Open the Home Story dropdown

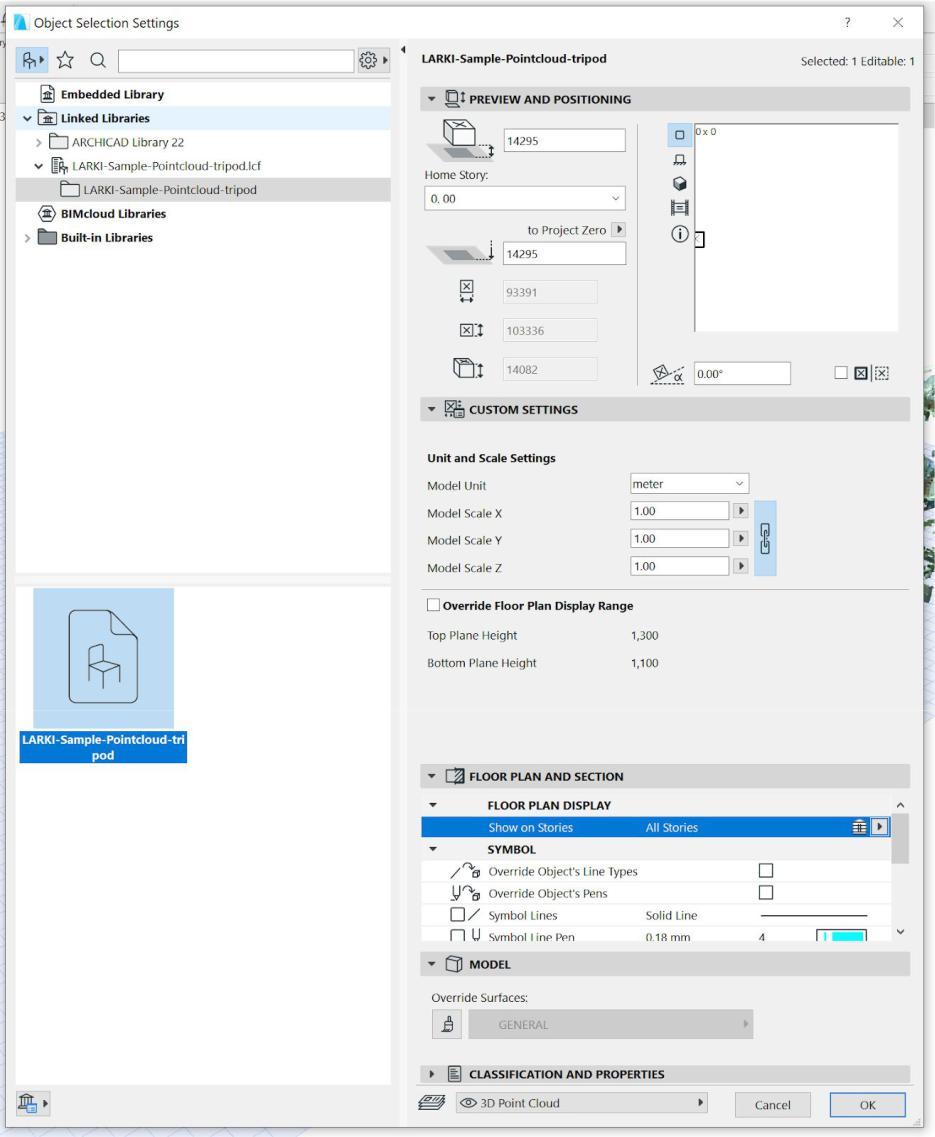(x=524, y=199)
